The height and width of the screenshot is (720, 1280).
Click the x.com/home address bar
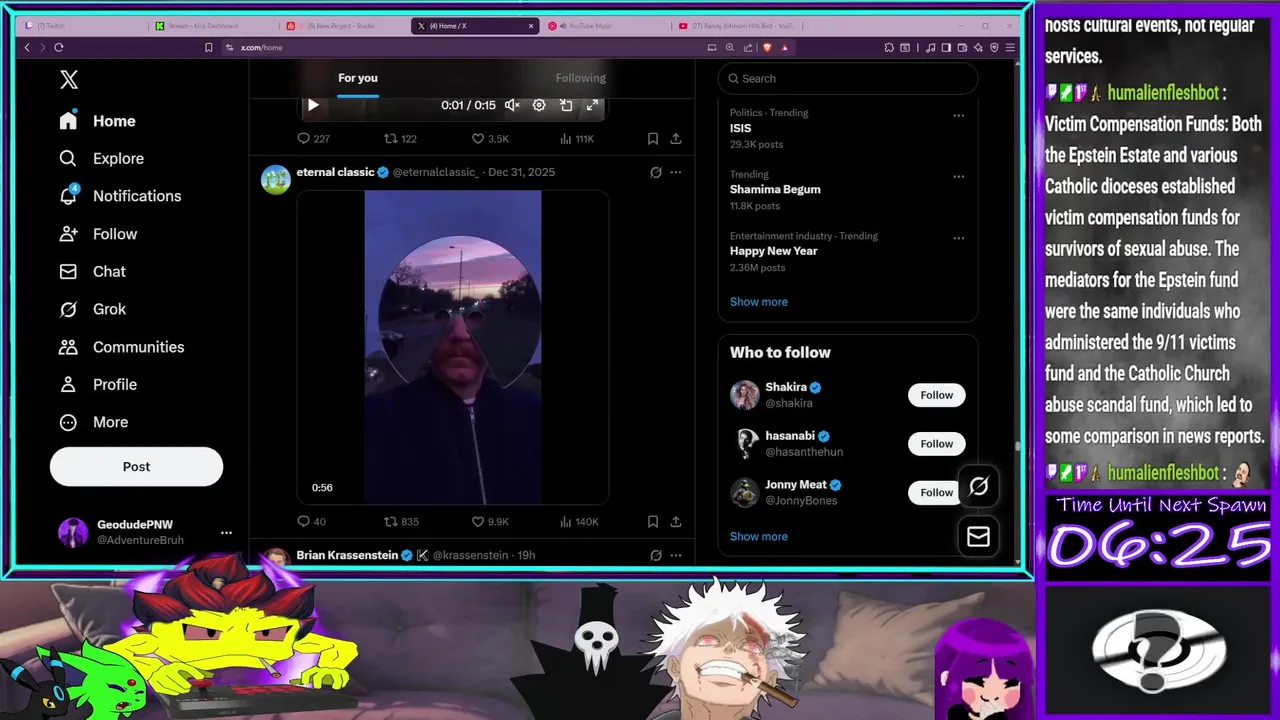tap(261, 47)
